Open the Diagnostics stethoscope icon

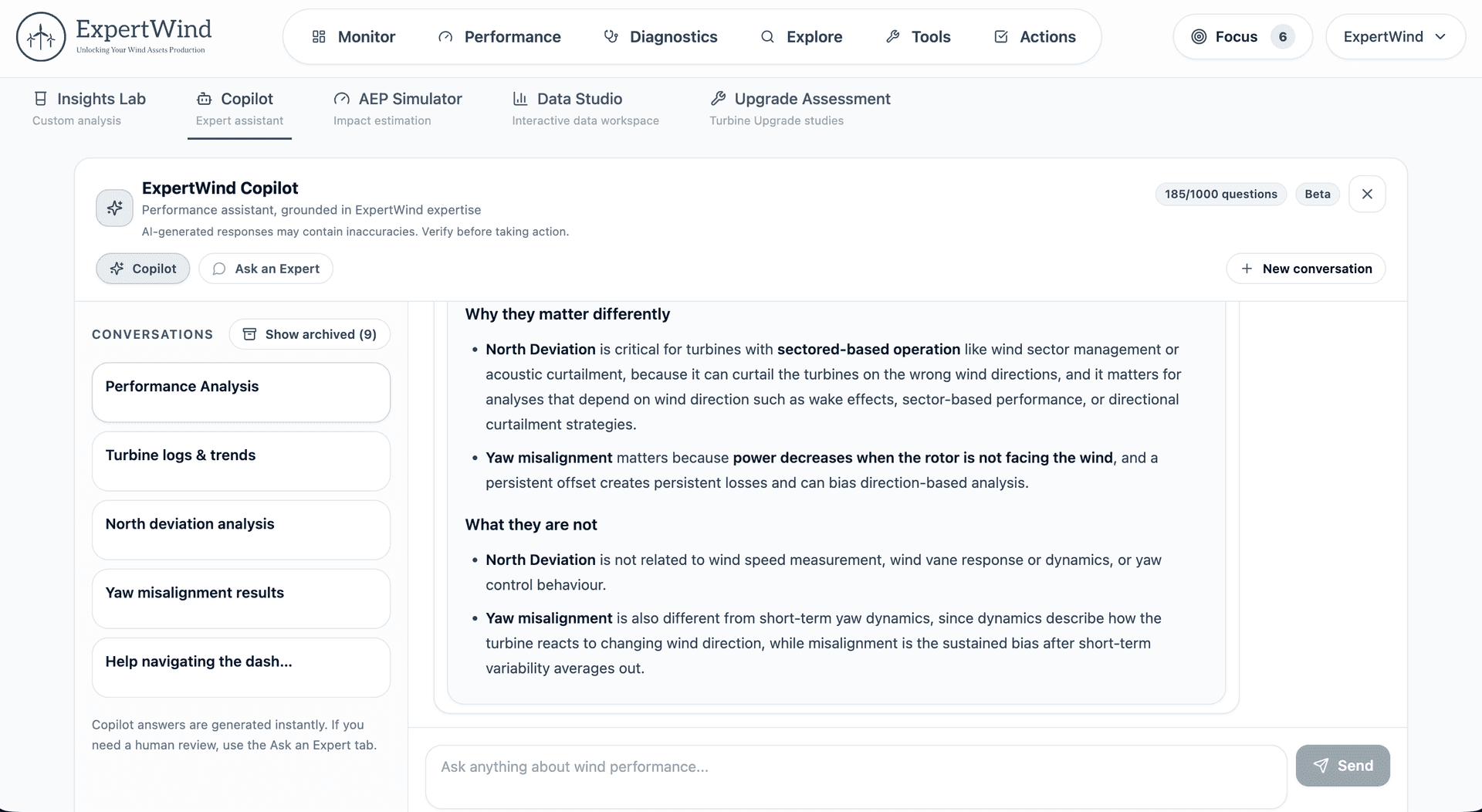(x=611, y=36)
